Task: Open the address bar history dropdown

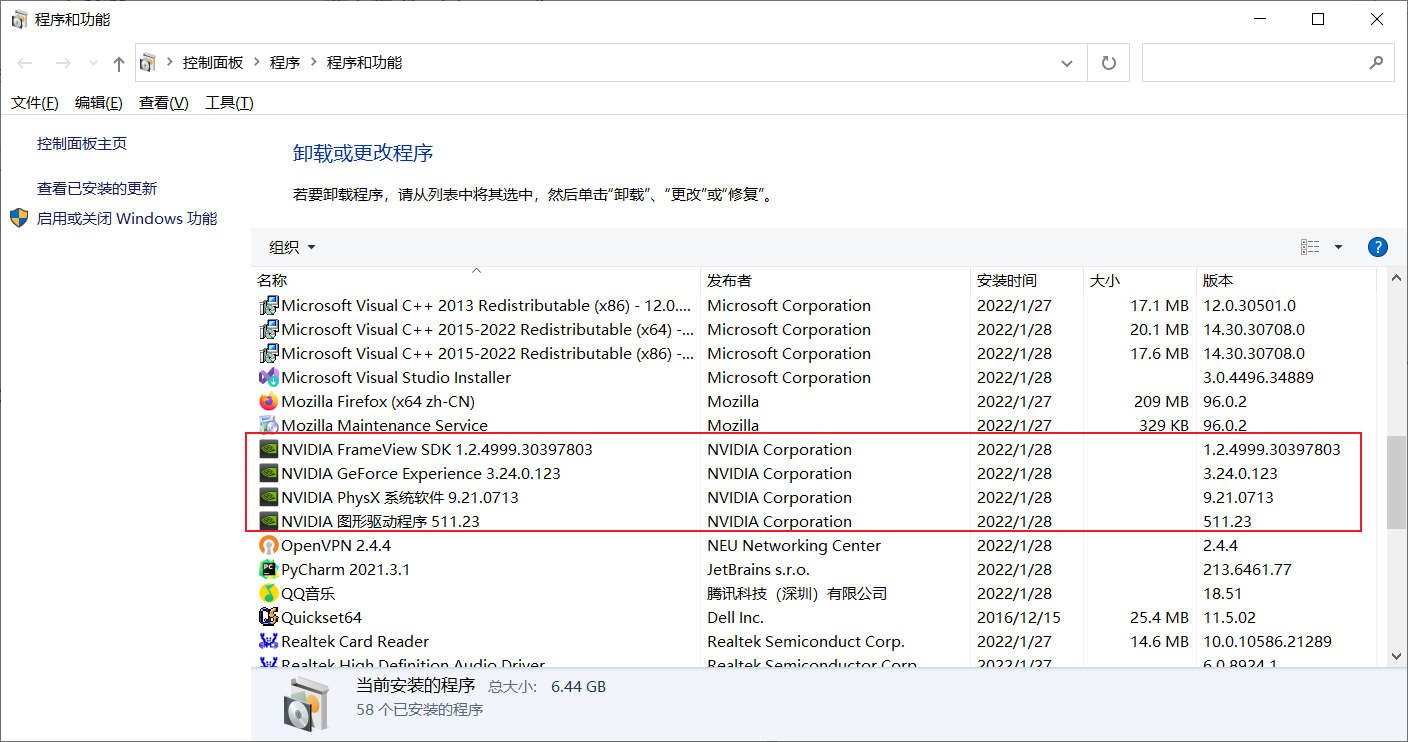Action: point(1066,62)
